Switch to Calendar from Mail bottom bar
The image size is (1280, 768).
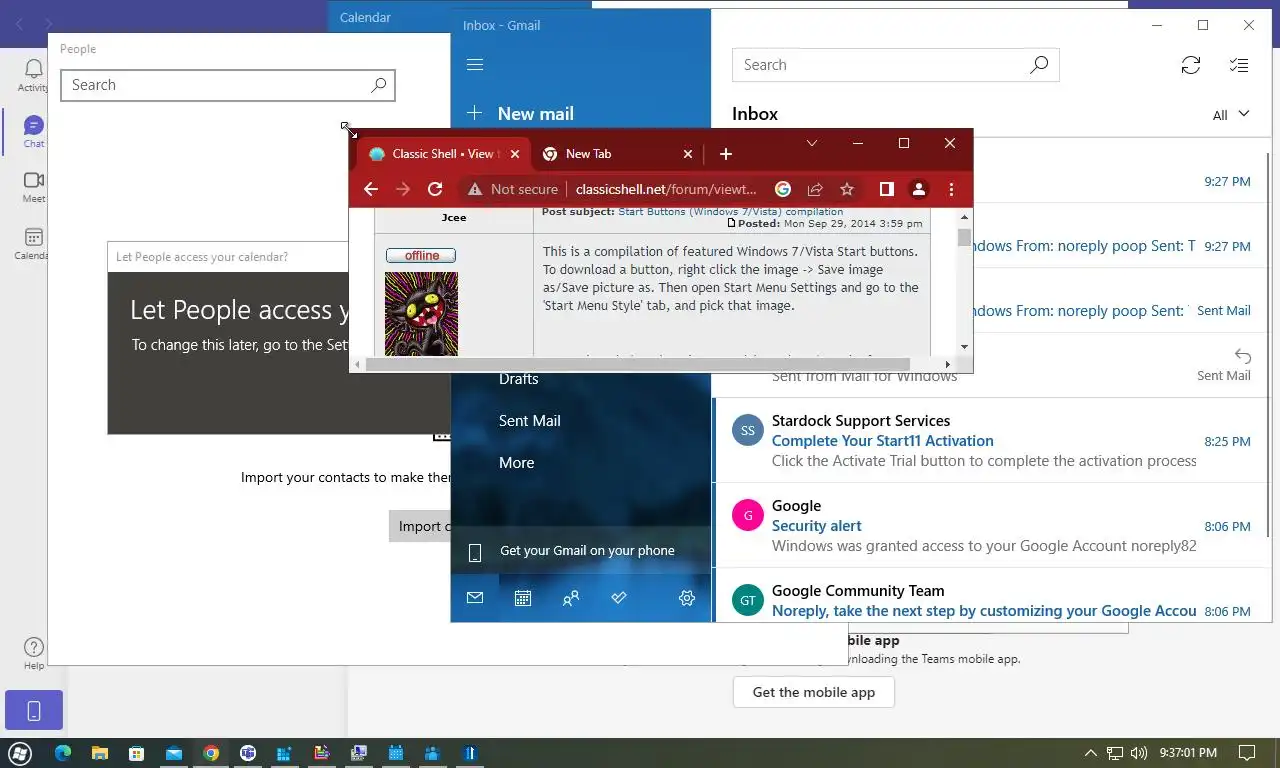point(523,598)
